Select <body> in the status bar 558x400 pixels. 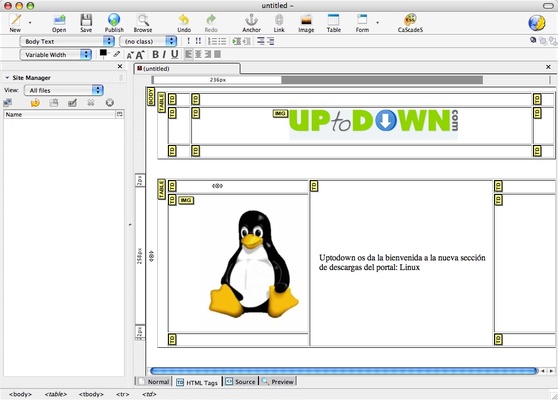click(20, 394)
